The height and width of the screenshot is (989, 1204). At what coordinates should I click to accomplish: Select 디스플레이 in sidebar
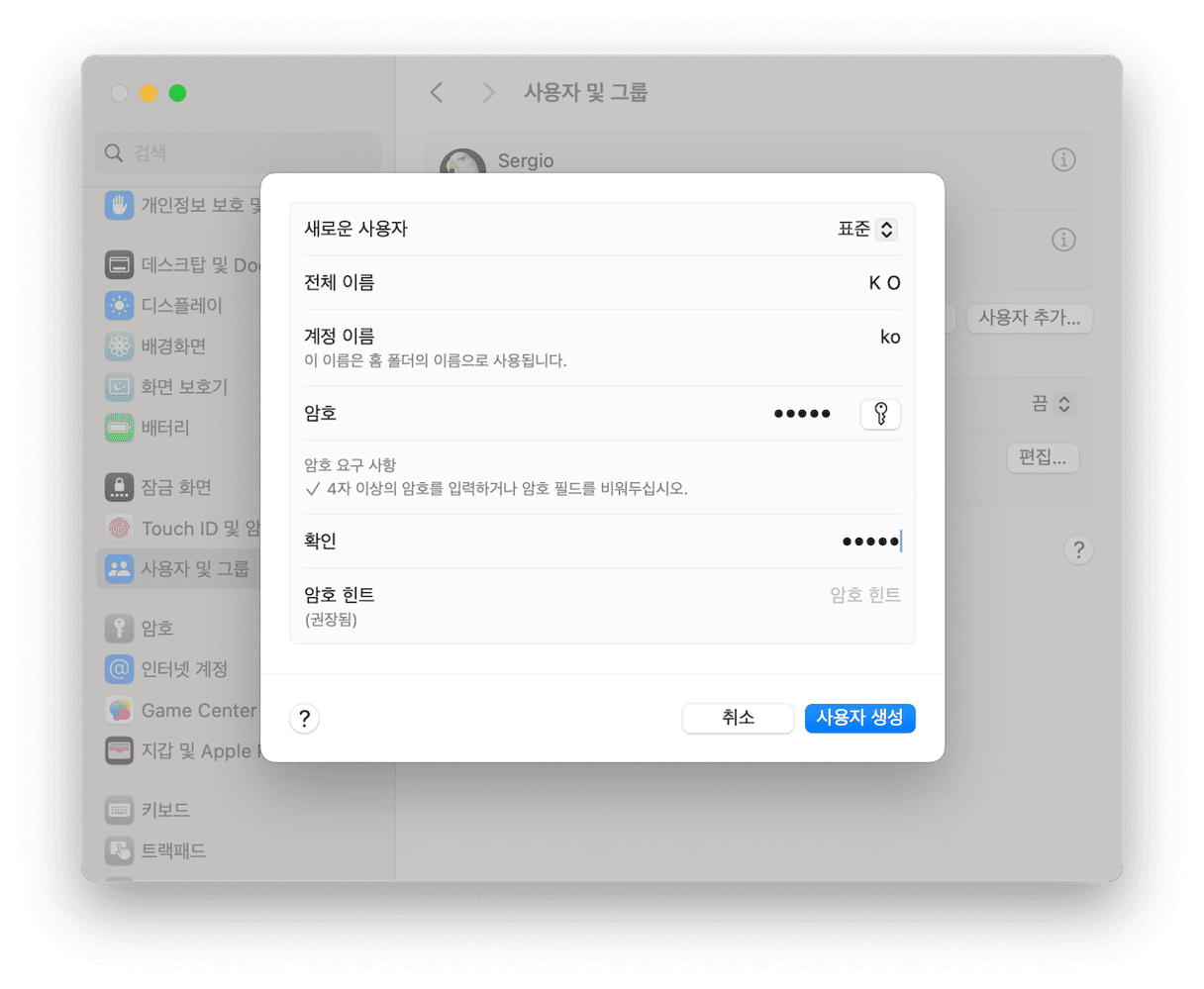[181, 306]
